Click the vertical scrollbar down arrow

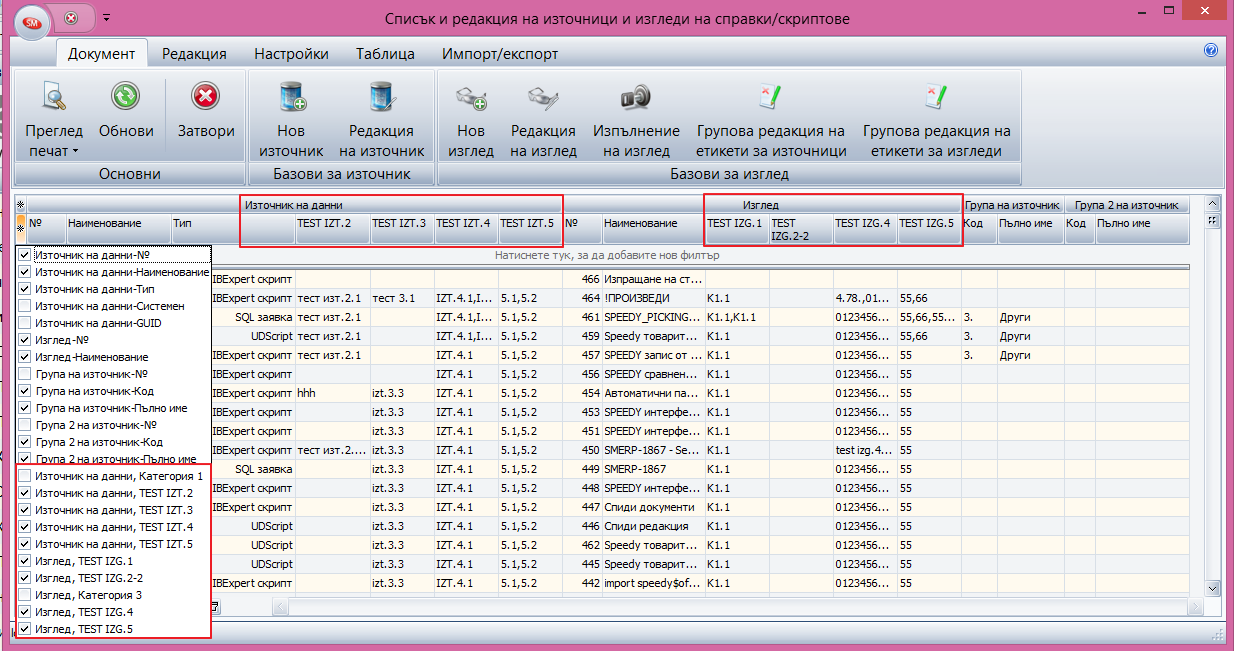click(x=1212, y=589)
